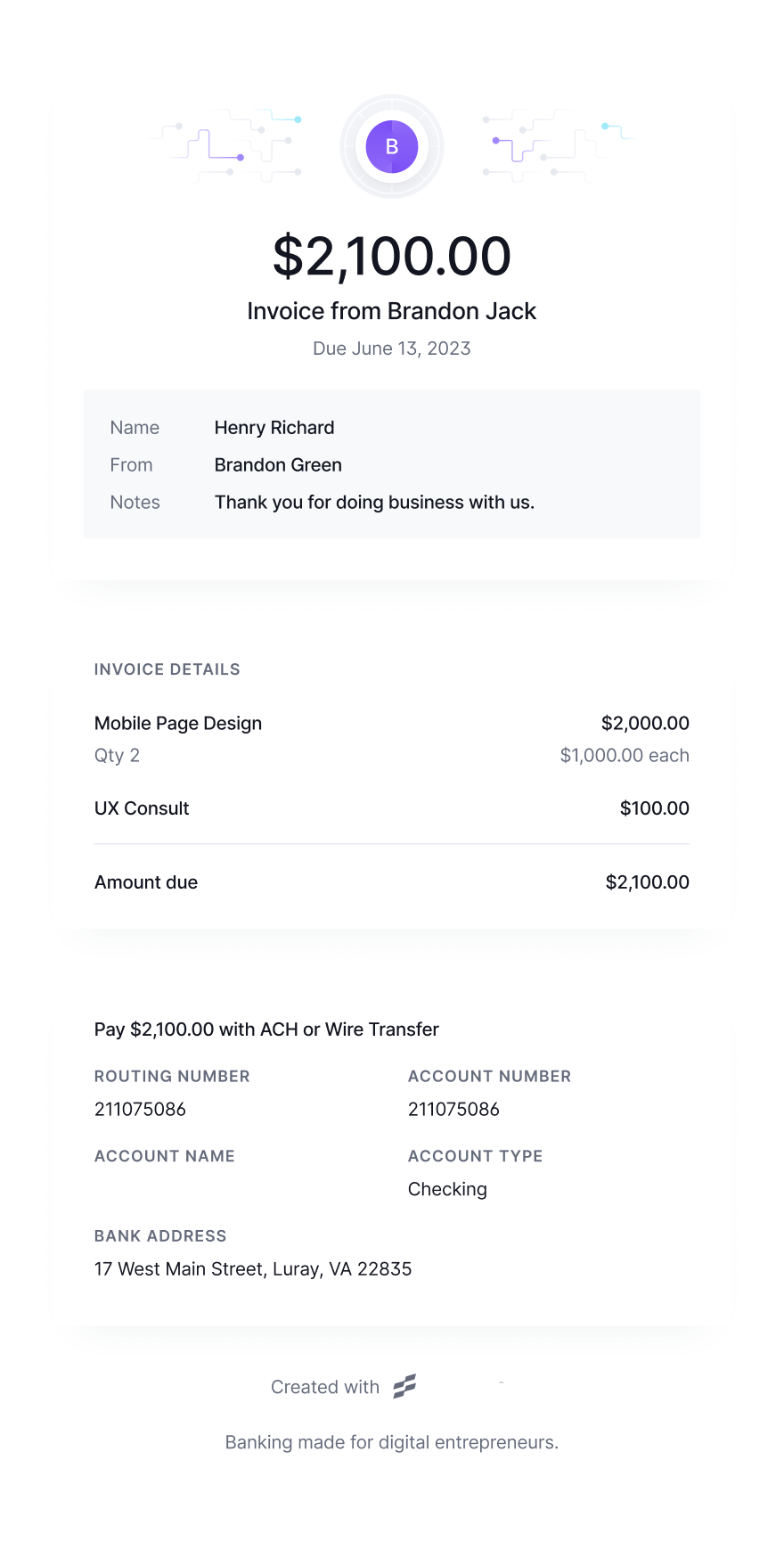Screen dimensions: 784x1542
Task: Select the $2,000.00 line item price
Action: pos(645,723)
